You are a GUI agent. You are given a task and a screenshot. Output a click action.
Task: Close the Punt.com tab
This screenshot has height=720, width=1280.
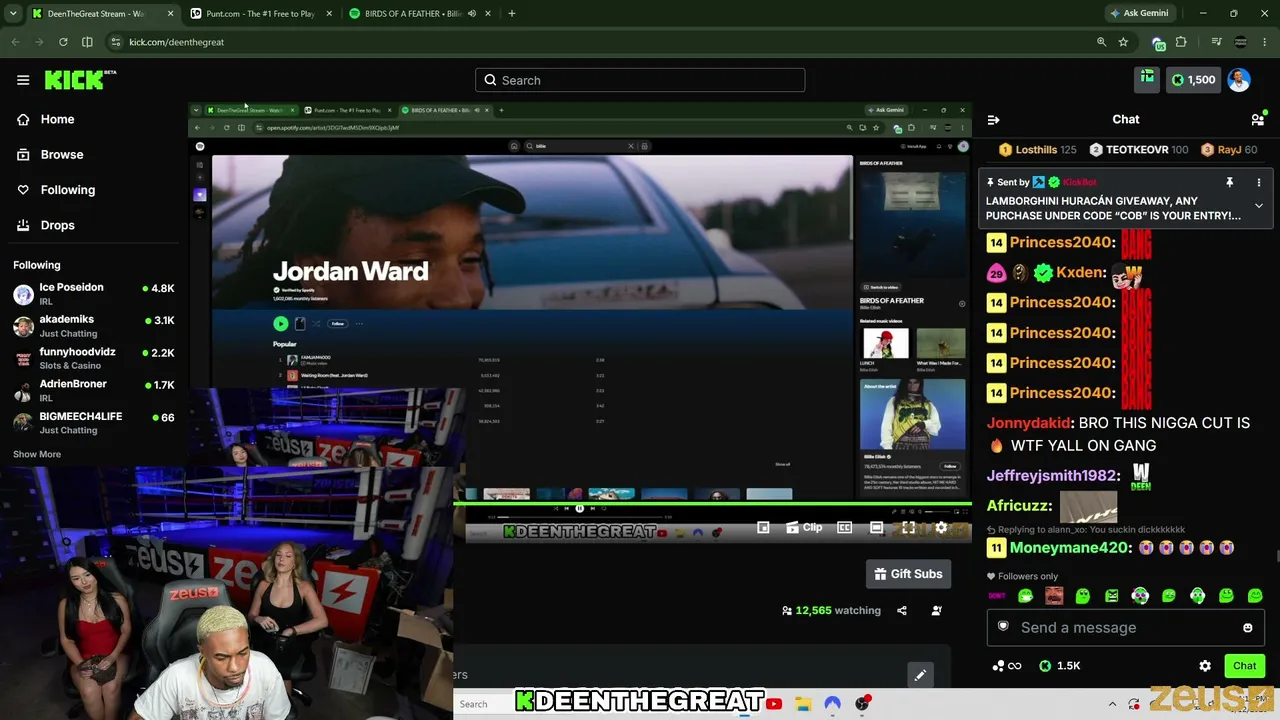327,14
